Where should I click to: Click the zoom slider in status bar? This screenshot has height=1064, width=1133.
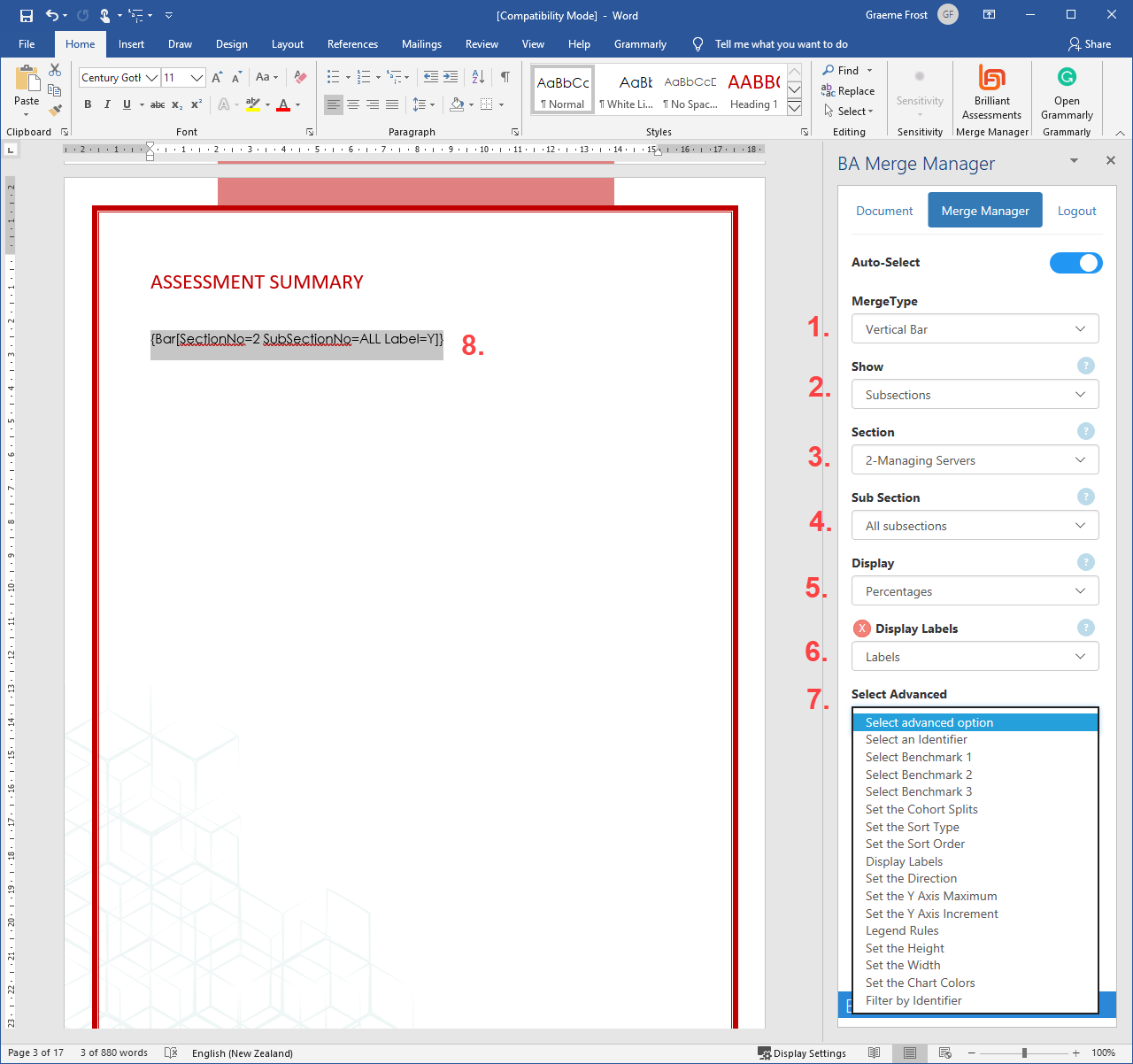(x=1024, y=1053)
